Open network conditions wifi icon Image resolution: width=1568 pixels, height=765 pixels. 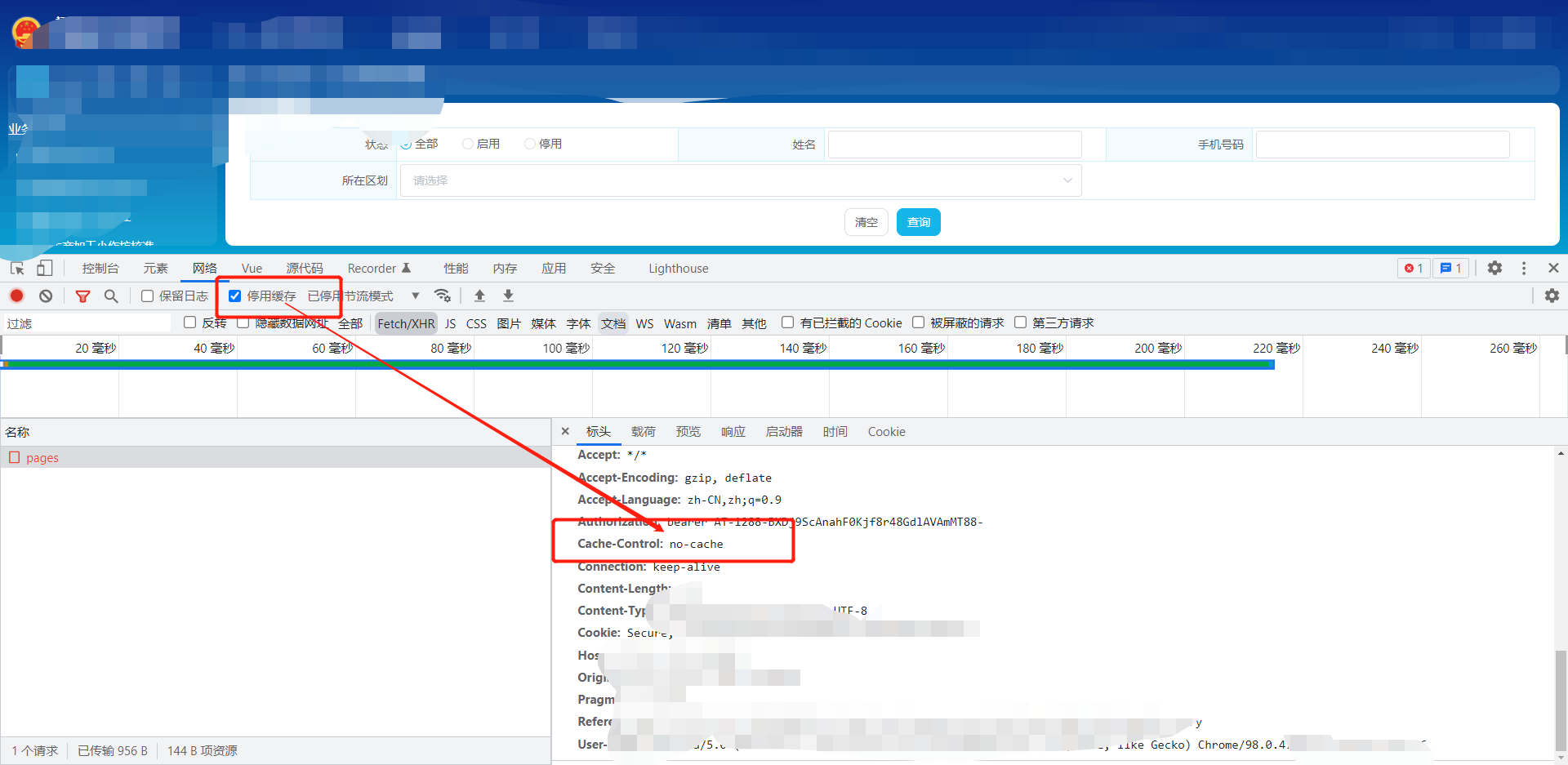[x=443, y=296]
